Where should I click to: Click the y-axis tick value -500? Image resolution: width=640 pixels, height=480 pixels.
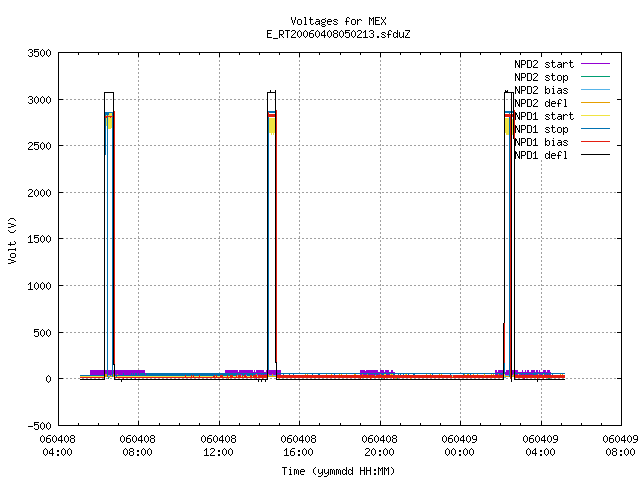tap(39, 426)
